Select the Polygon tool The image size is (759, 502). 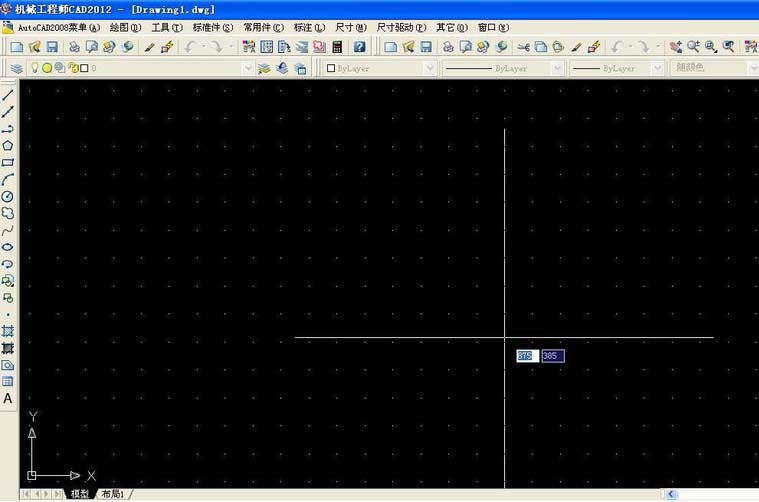click(8, 146)
